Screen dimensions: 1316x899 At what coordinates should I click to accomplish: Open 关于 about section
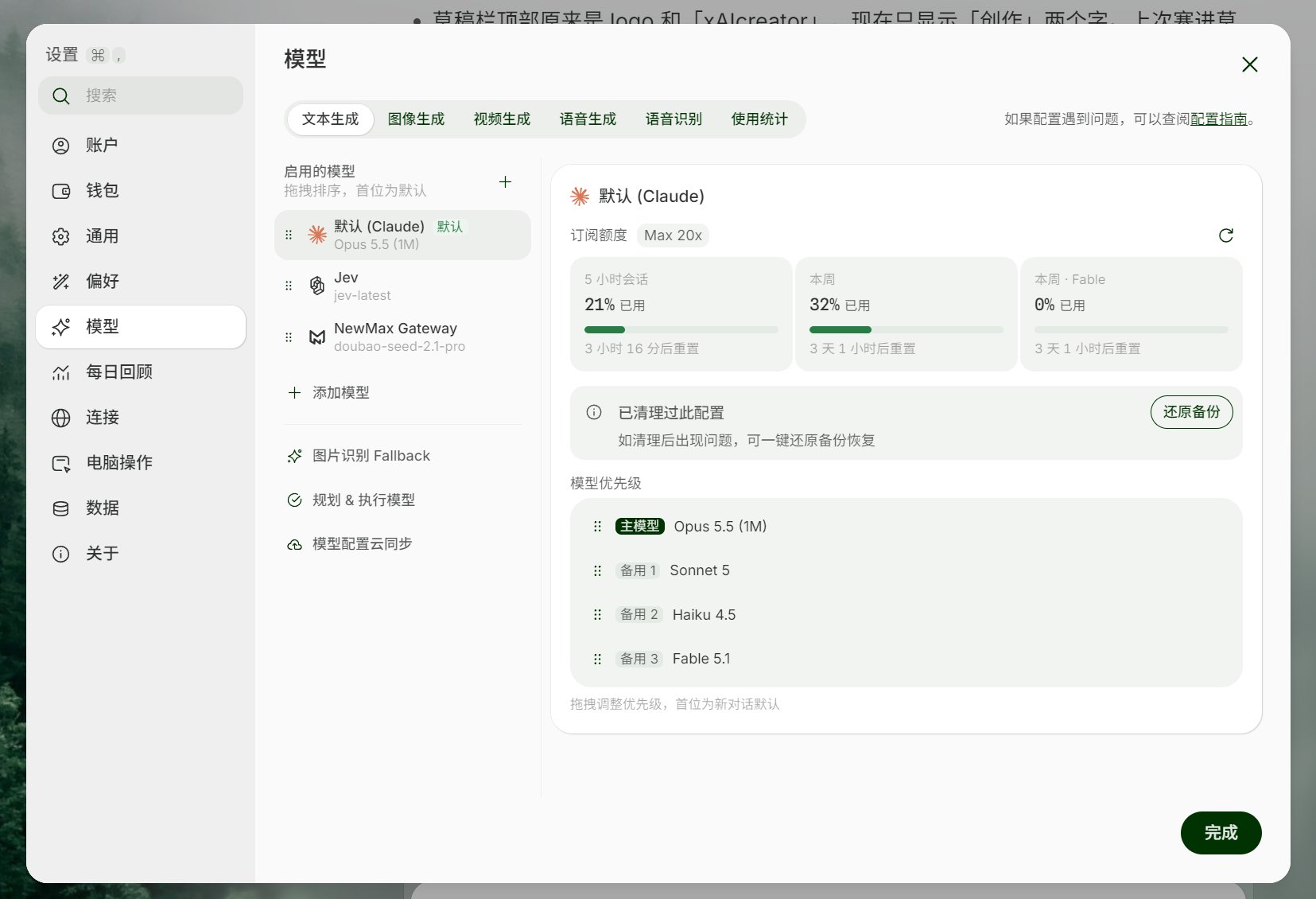[x=141, y=554]
